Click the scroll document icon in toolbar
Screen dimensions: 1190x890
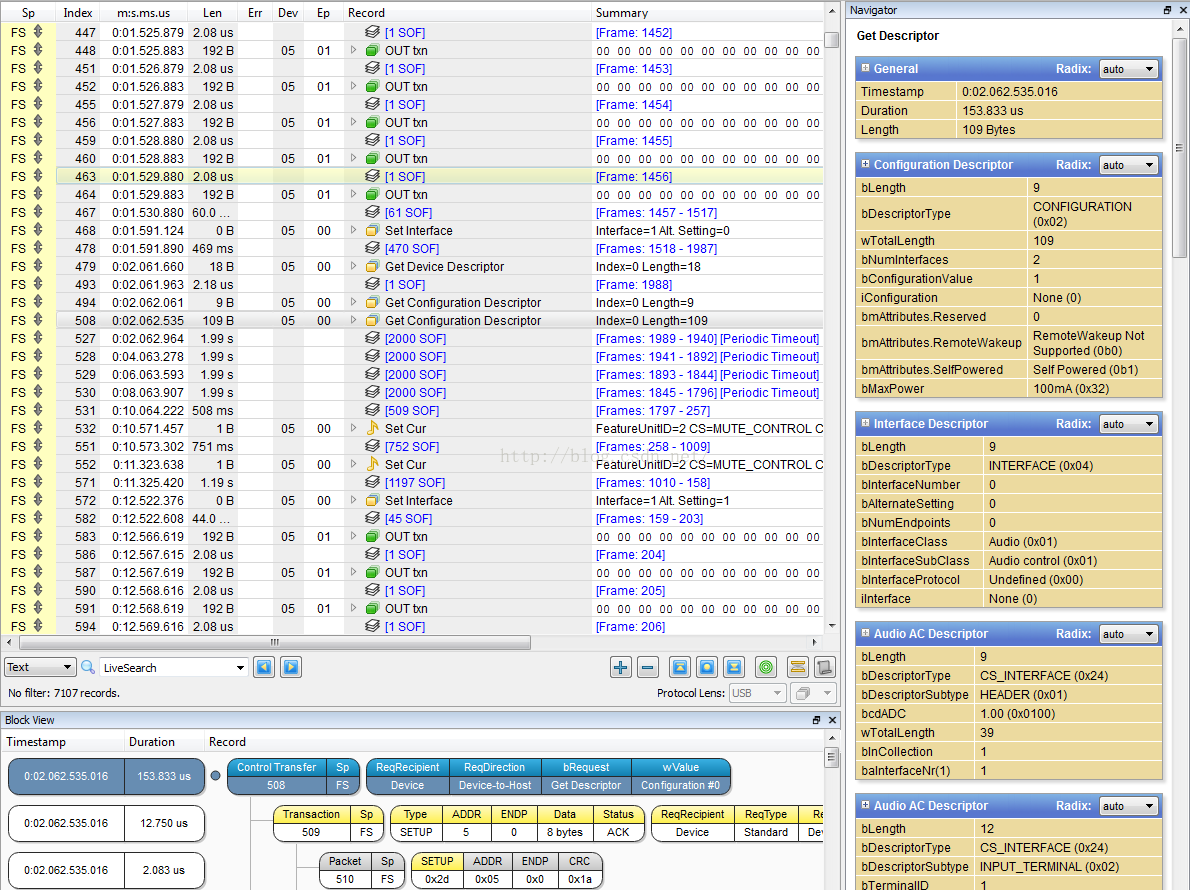tap(824, 668)
